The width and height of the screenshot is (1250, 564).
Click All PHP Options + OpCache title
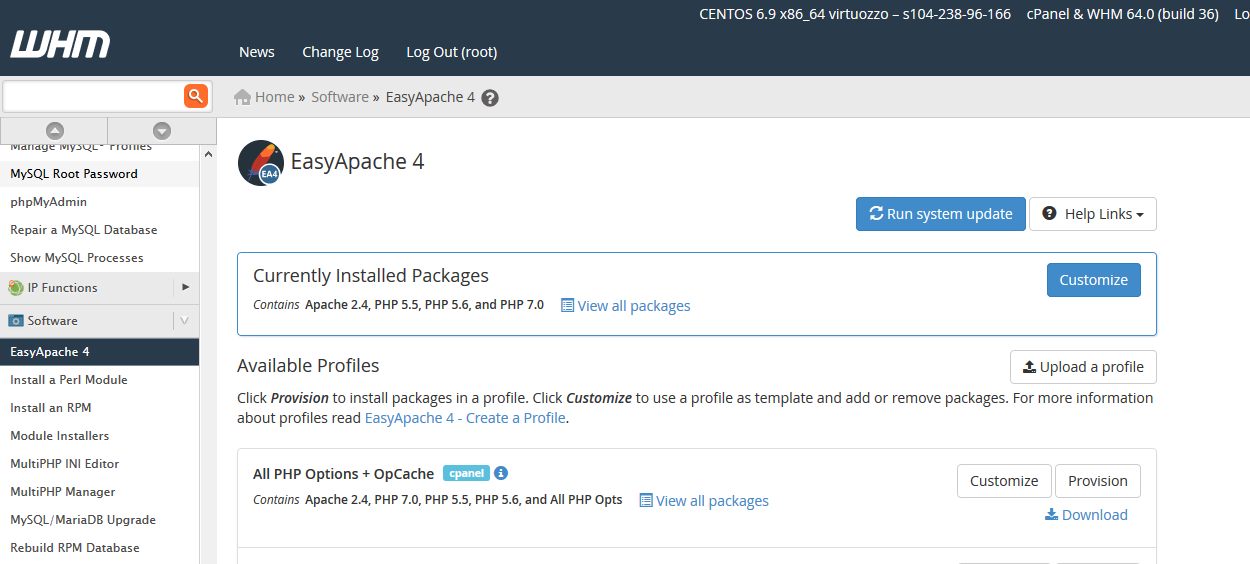(344, 474)
